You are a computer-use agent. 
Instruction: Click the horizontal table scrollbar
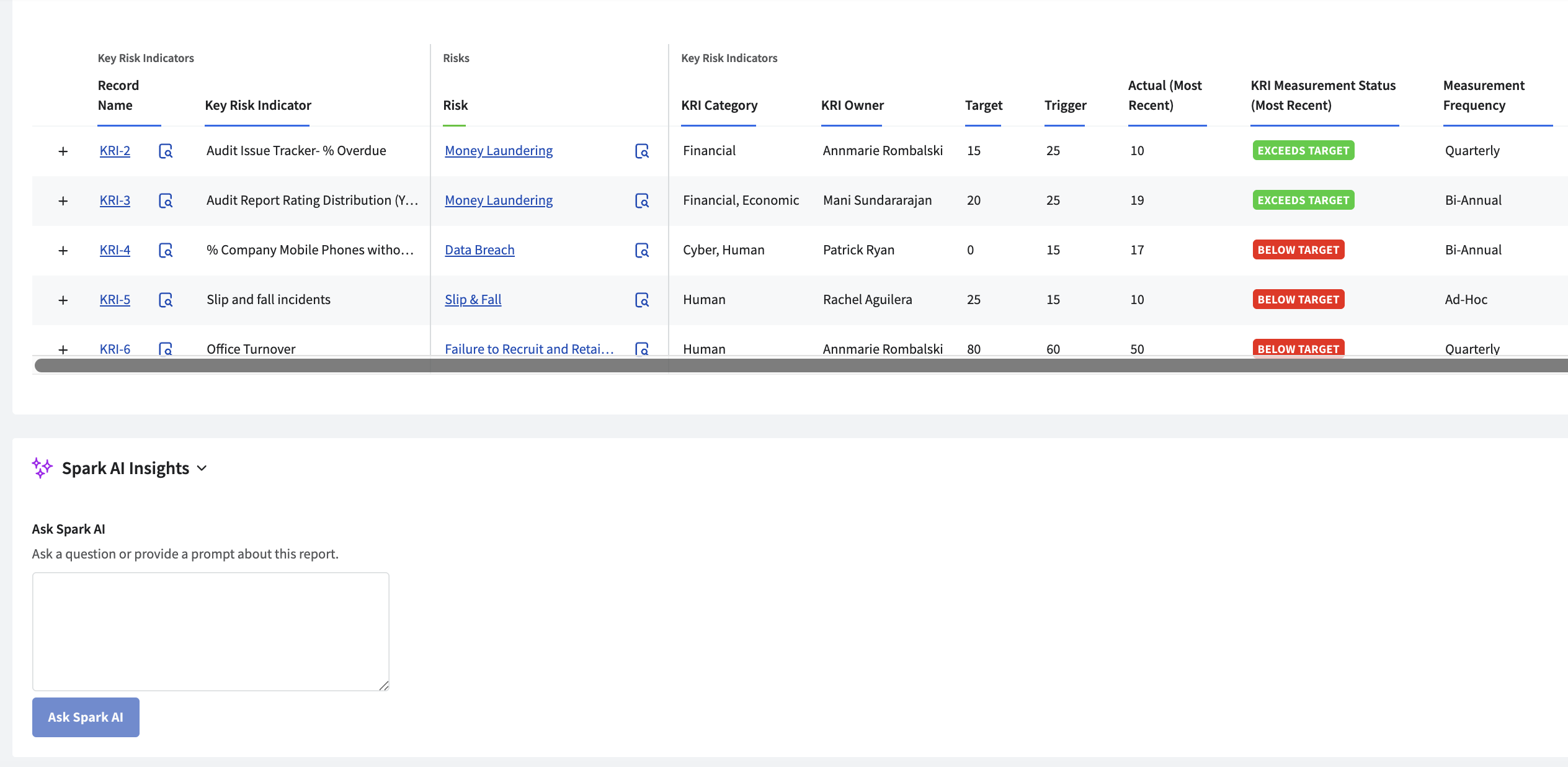(800, 366)
